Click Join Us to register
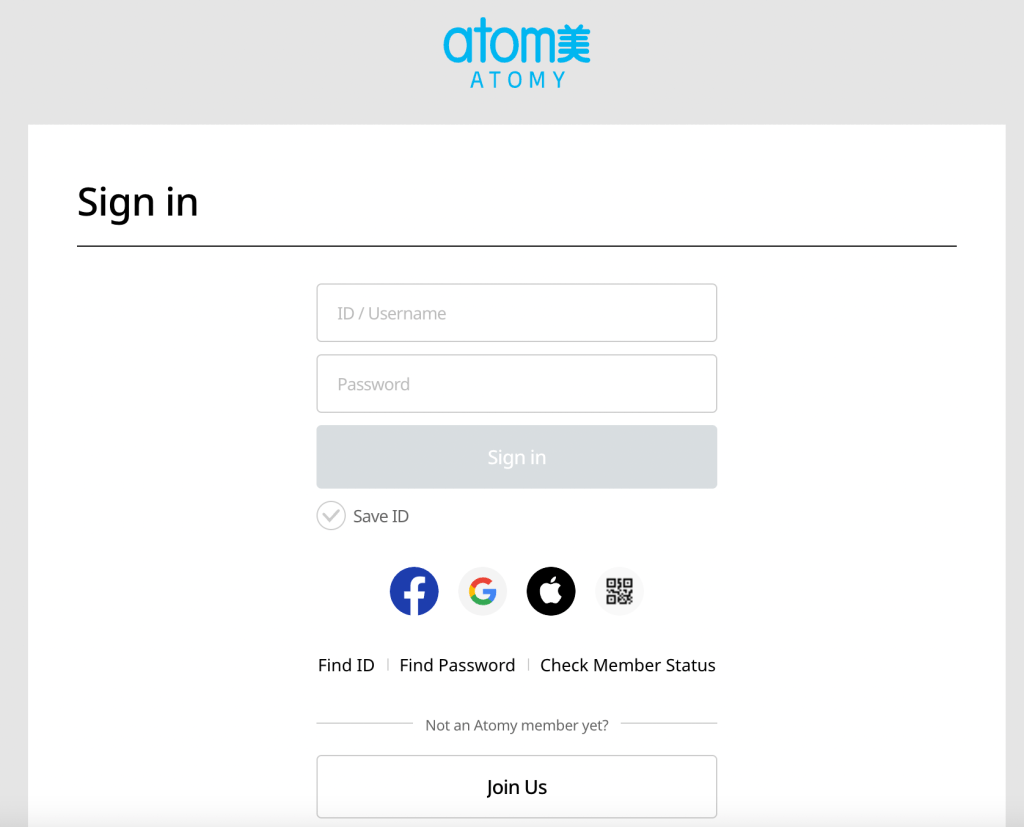The width and height of the screenshot is (1024, 827). (516, 786)
